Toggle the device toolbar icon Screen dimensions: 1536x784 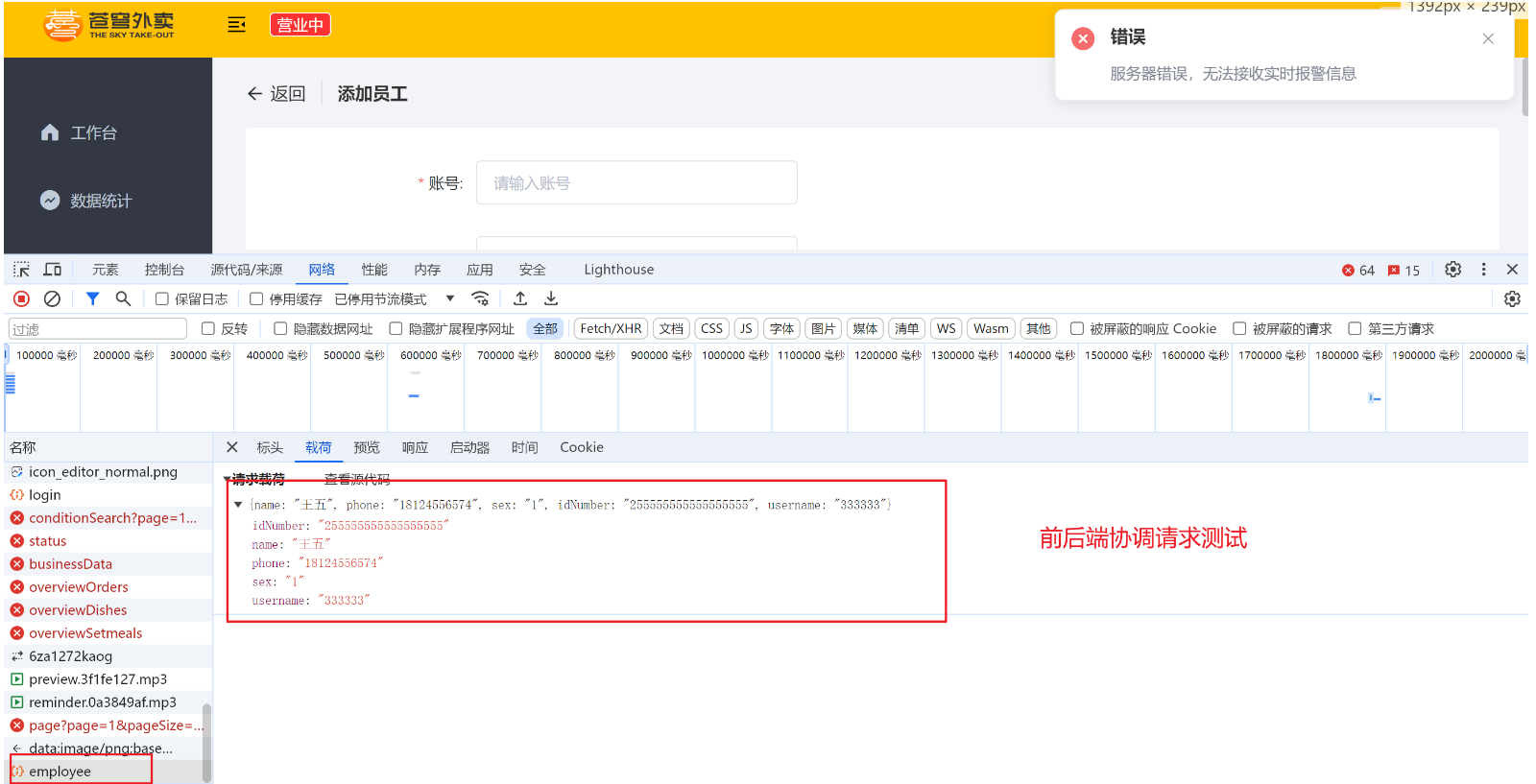coord(53,270)
